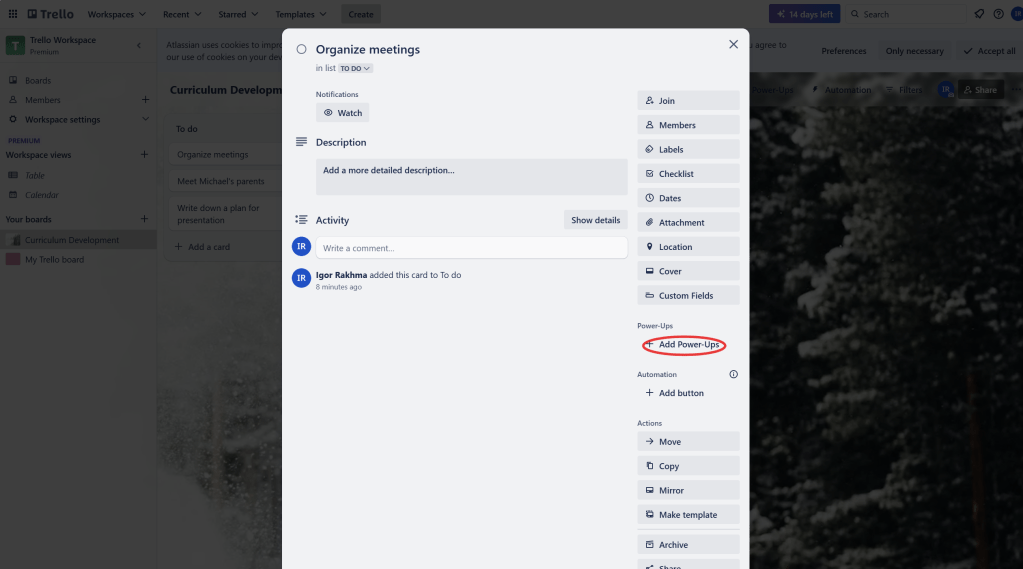The width and height of the screenshot is (1023, 569).
Task: Add workspace view with plus icon
Action: 145,155
